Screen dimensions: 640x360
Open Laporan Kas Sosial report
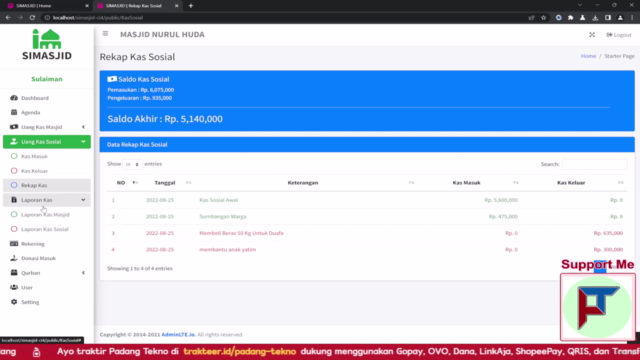click(x=47, y=229)
